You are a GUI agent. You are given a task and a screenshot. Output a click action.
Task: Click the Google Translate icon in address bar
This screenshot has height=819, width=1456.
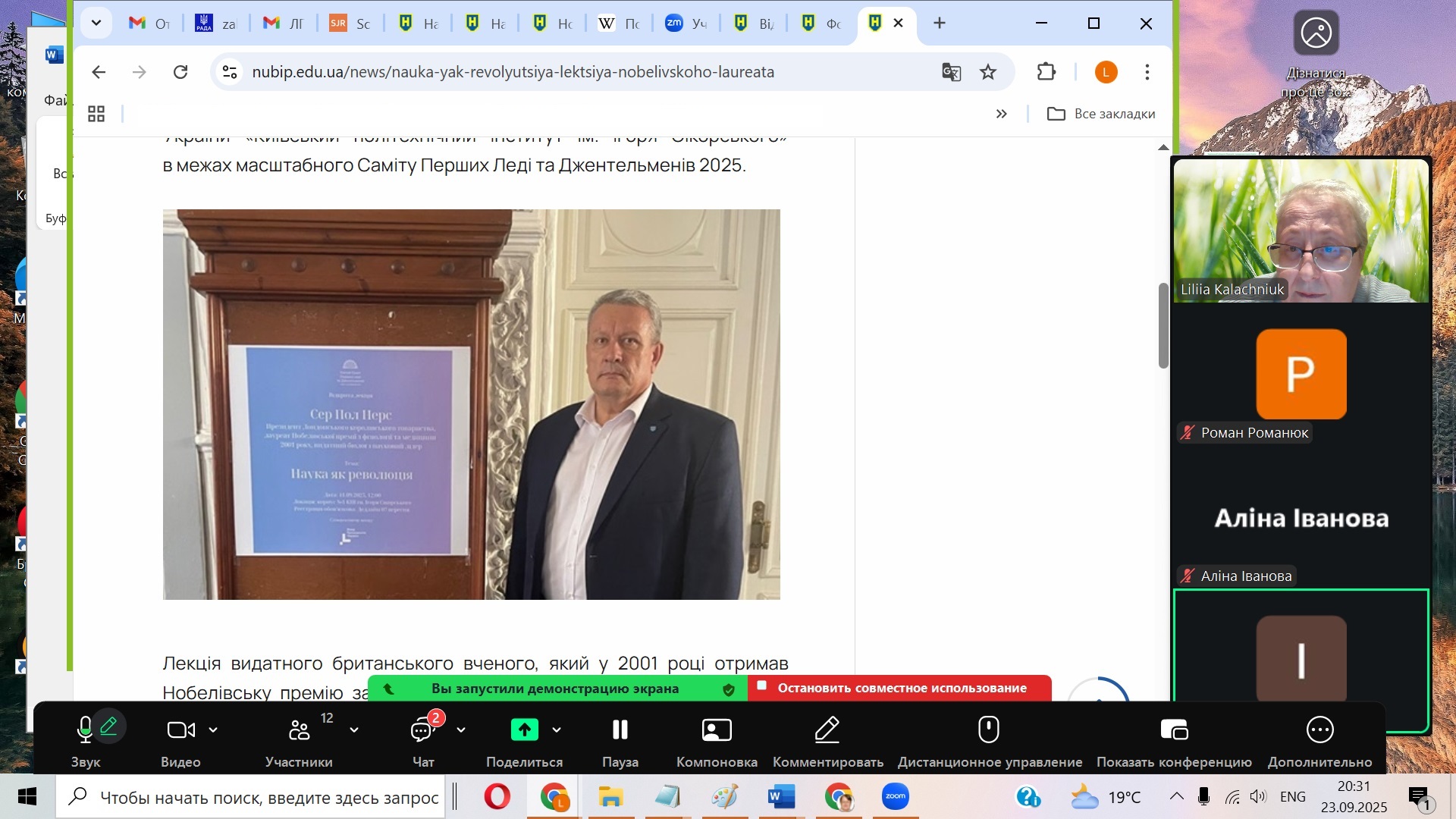pos(951,72)
